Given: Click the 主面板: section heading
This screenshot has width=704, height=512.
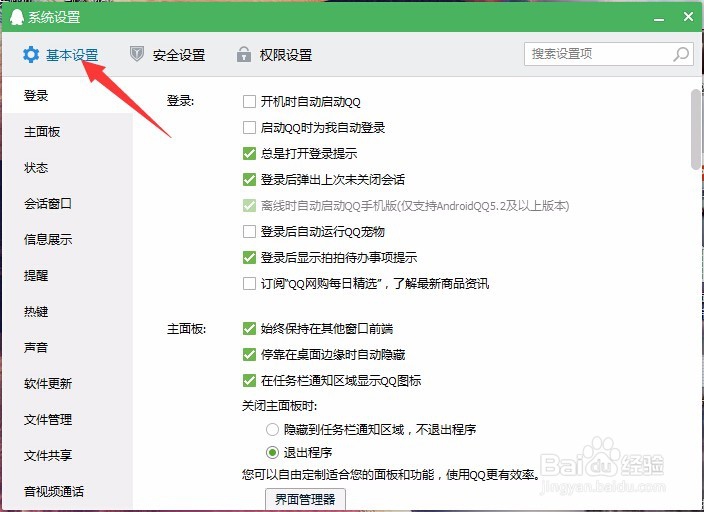Looking at the screenshot, I should (186, 329).
